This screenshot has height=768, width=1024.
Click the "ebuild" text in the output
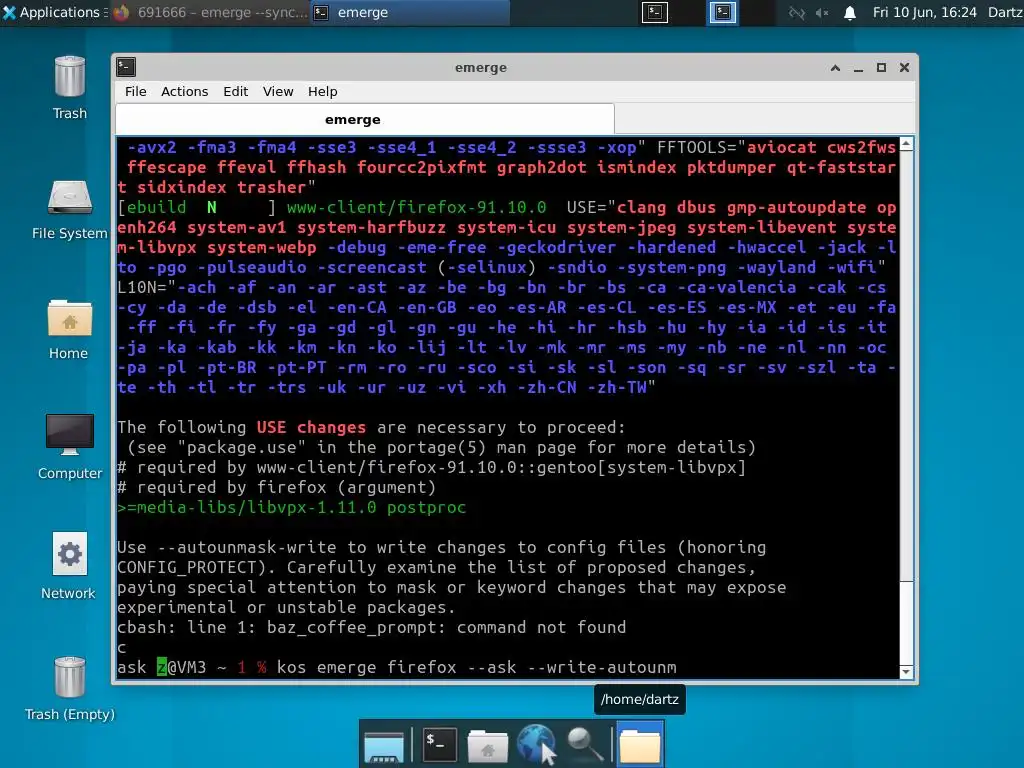[x=157, y=208]
